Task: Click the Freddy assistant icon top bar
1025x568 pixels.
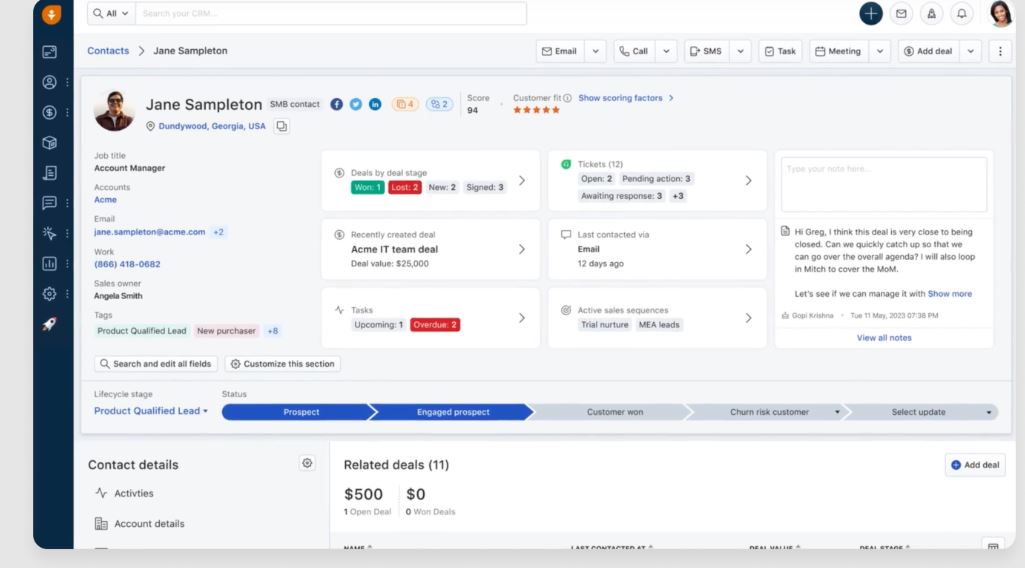Action: click(932, 13)
